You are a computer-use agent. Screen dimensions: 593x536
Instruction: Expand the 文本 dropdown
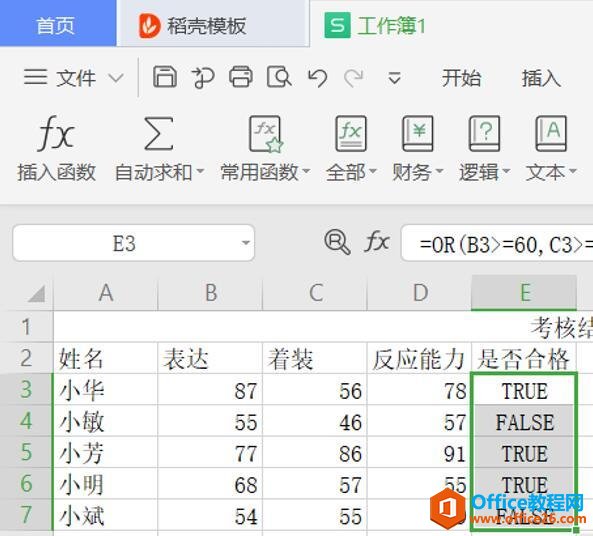coord(573,172)
